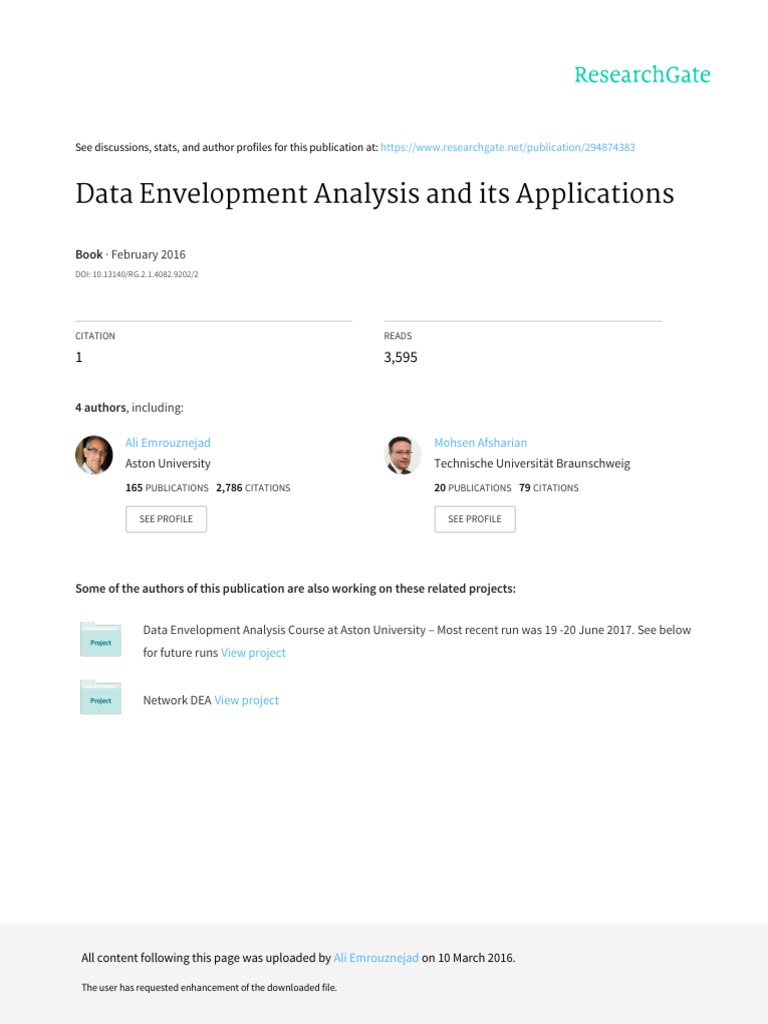768x1024 pixels.
Task: Click the 2,786 citations stat
Action: coord(253,488)
